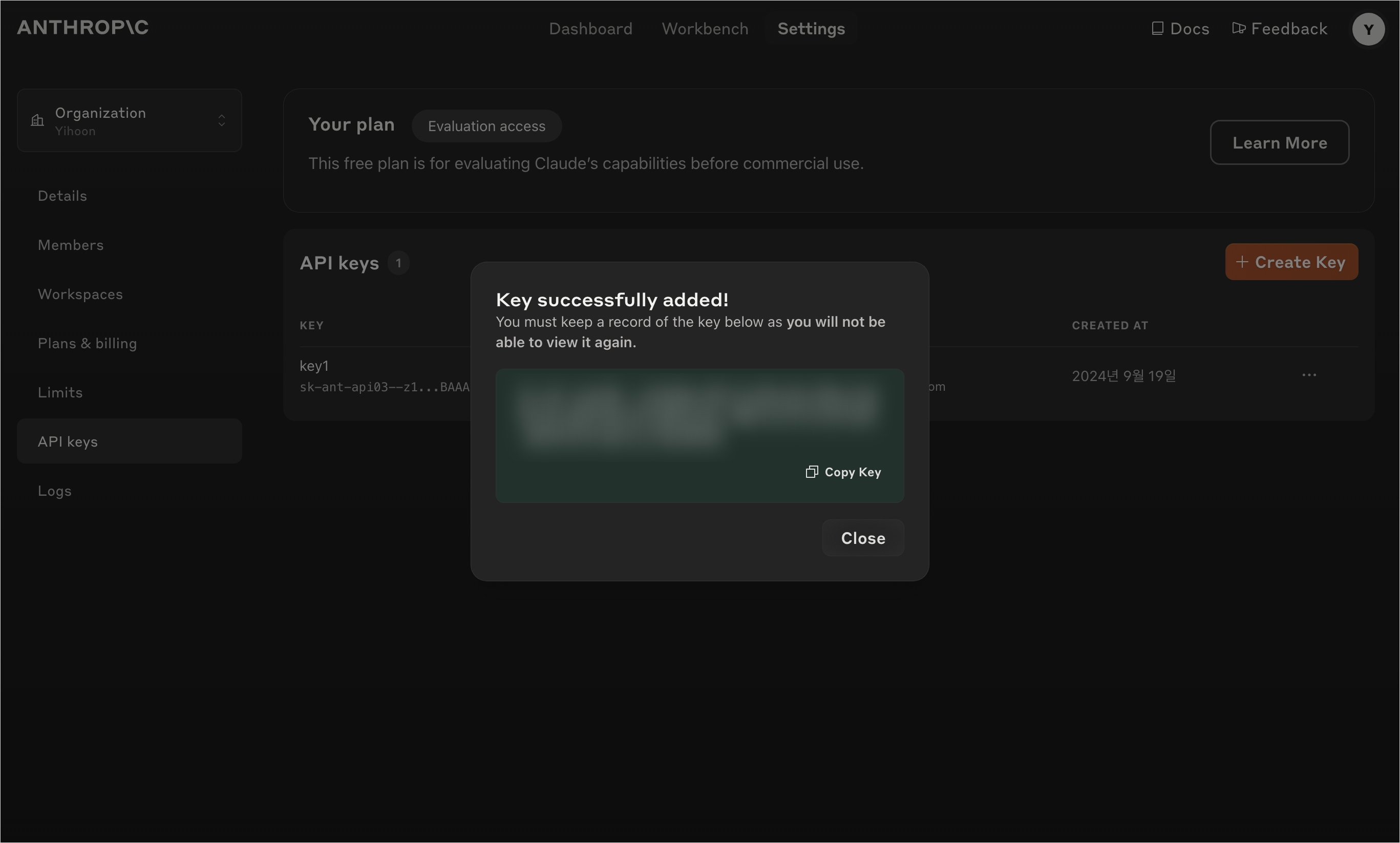This screenshot has width=1400, height=843.
Task: Click the Anthropic logo
Action: (83, 27)
